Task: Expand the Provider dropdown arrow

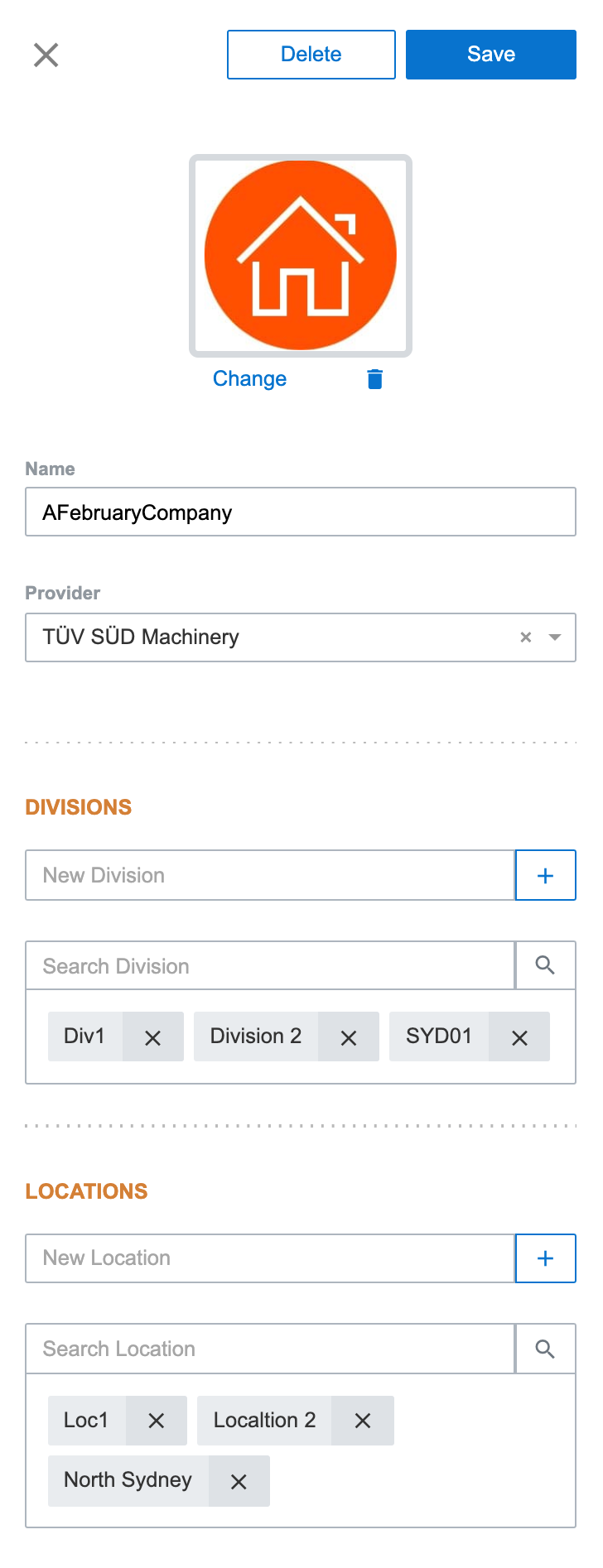Action: click(x=555, y=637)
